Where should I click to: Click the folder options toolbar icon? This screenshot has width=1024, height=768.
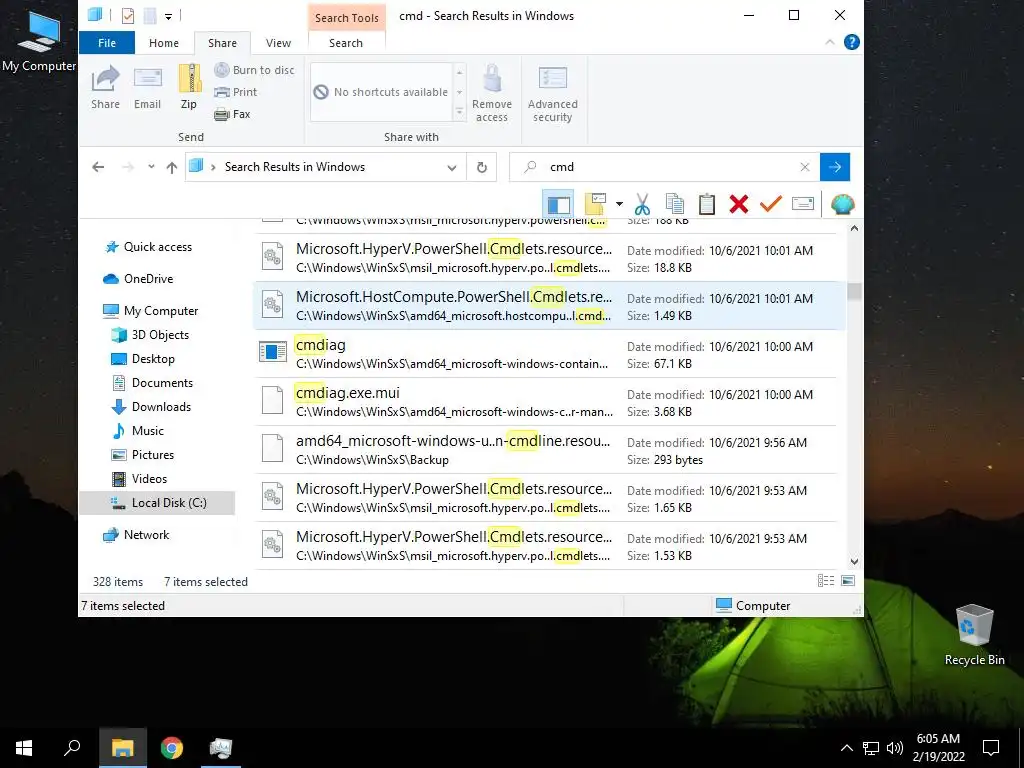click(596, 204)
